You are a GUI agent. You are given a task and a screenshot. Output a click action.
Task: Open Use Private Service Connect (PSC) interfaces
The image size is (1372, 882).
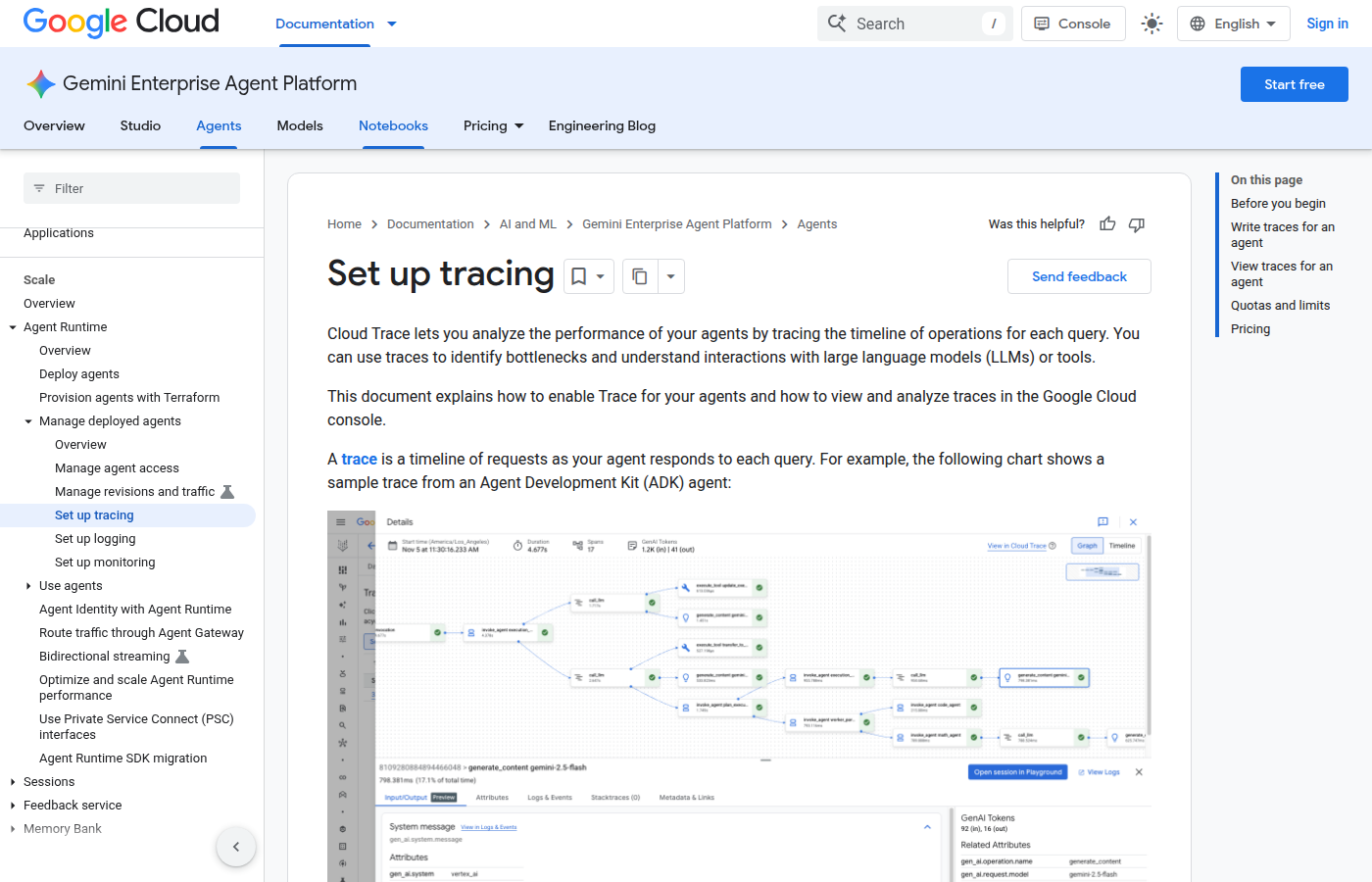[136, 727]
